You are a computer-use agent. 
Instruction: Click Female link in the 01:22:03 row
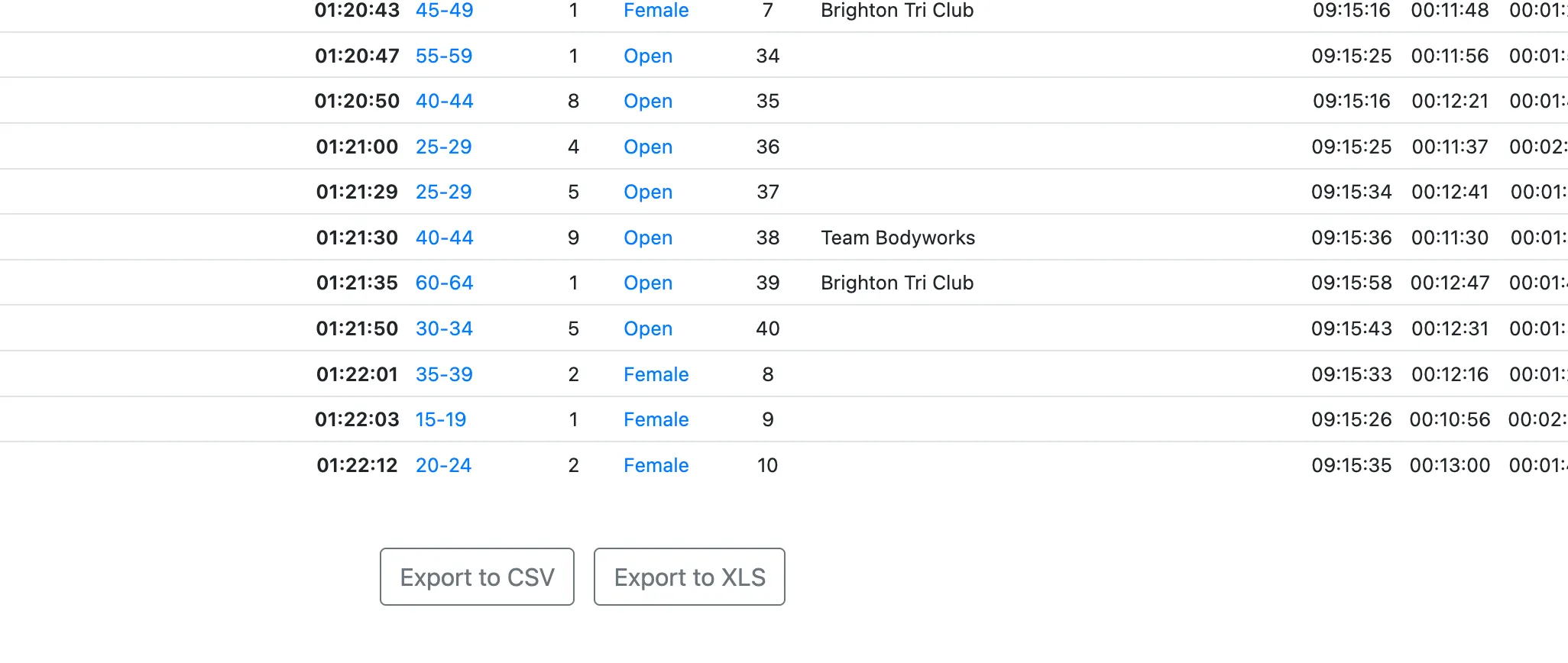pos(656,419)
